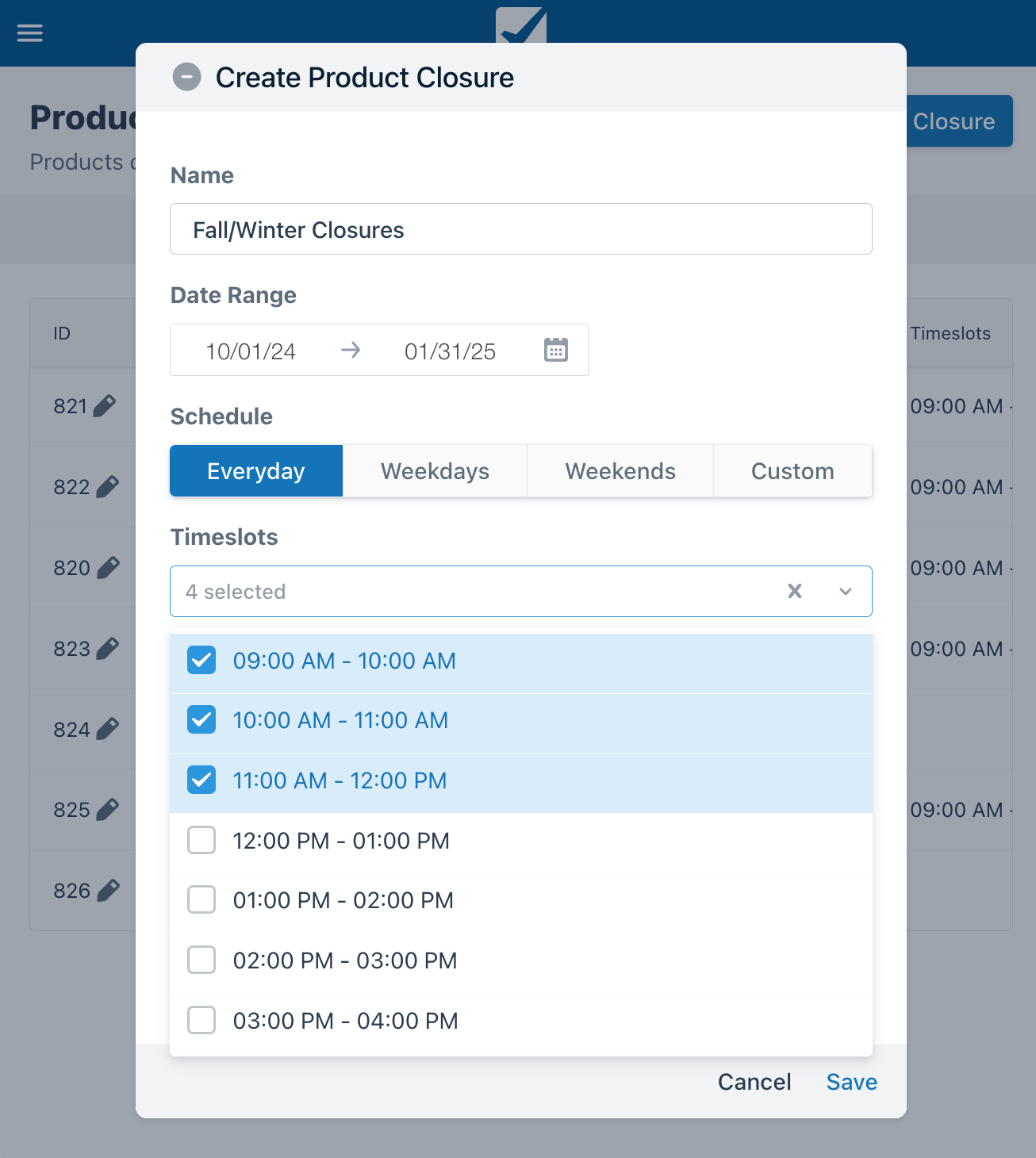Viewport: 1036px width, 1158px height.
Task: Click the checkmark app logo
Action: coord(521,25)
